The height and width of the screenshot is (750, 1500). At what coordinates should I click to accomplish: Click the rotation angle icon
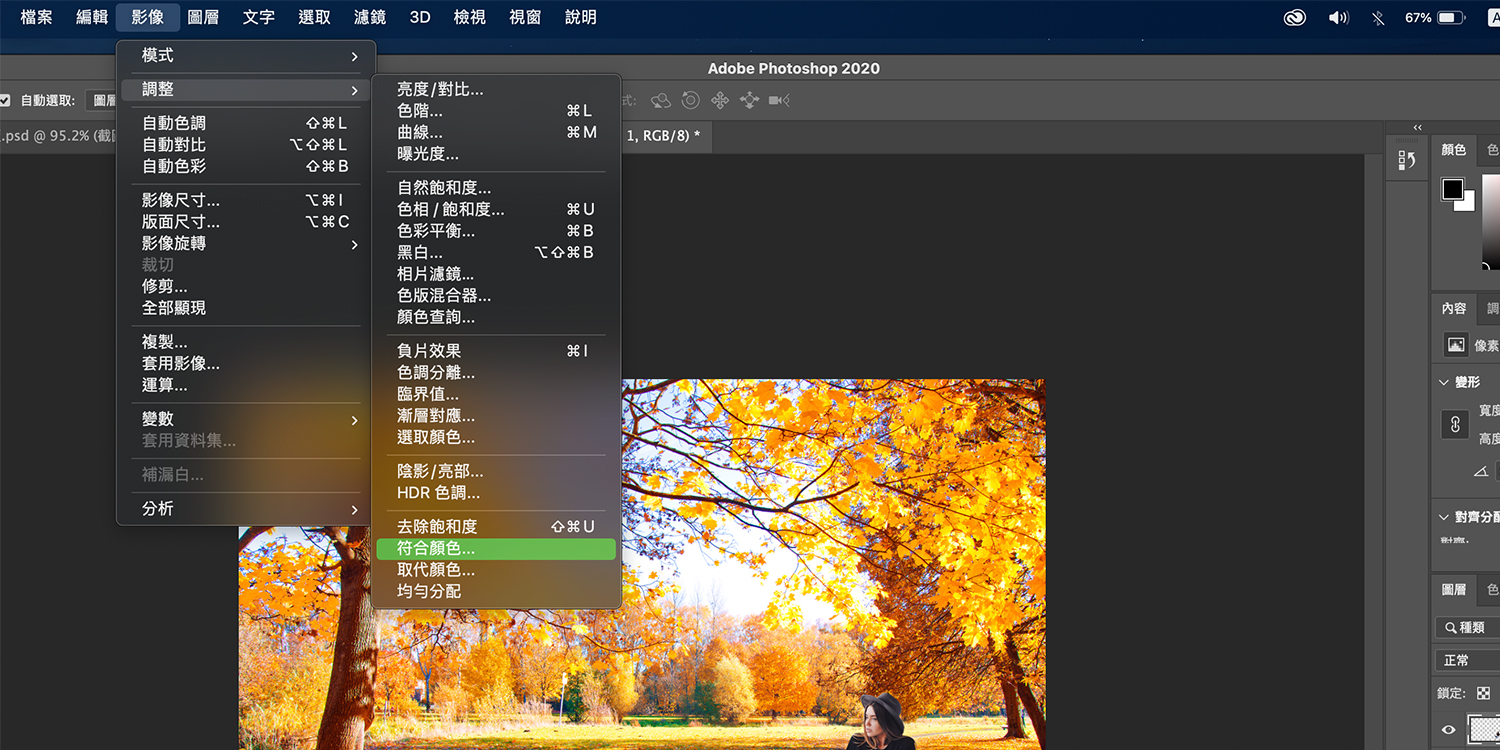tap(1481, 471)
